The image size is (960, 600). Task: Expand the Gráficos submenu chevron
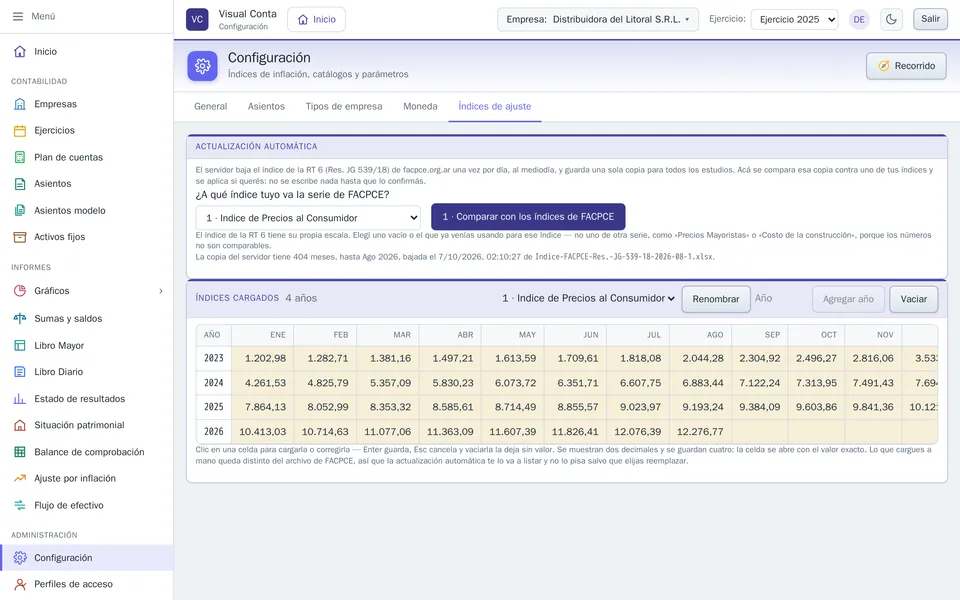coord(161,291)
